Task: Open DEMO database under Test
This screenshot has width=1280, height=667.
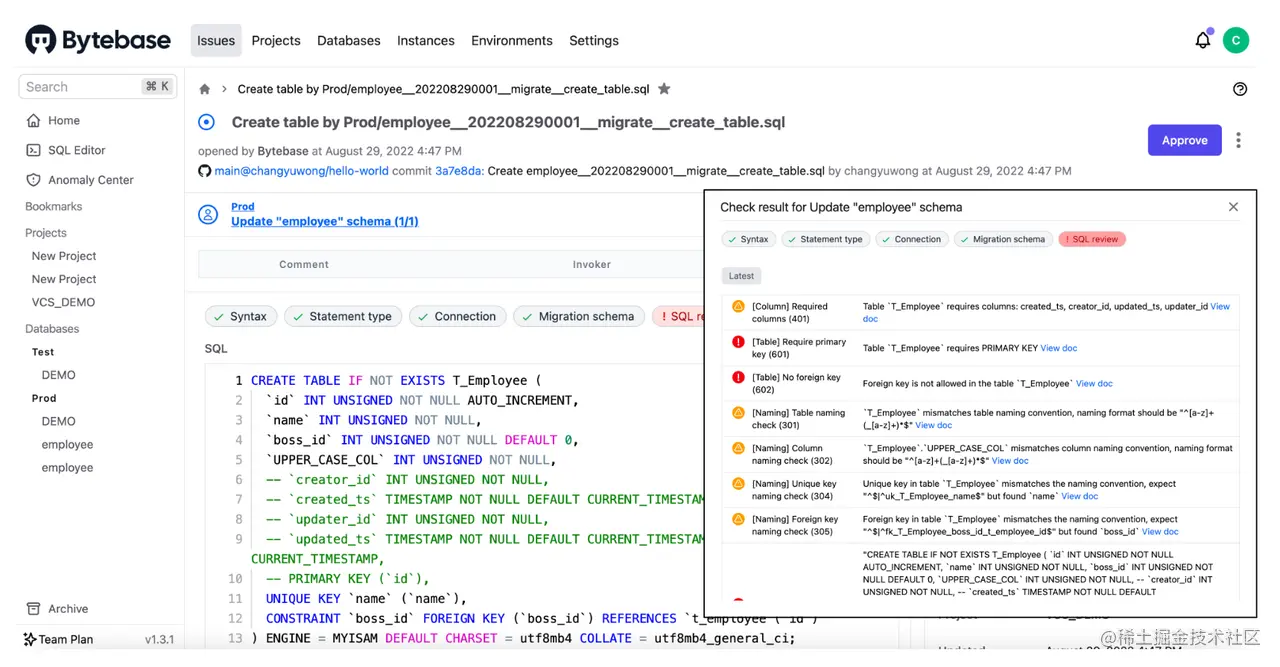Action: coord(59,375)
